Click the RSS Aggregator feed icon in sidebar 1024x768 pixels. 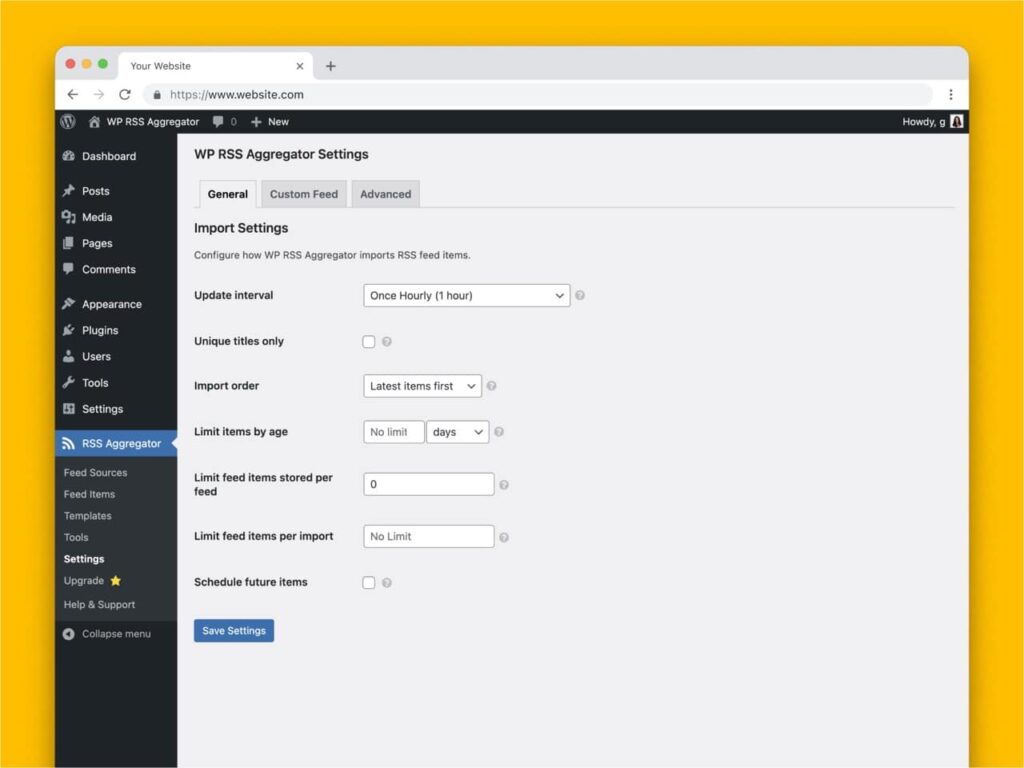tap(69, 443)
